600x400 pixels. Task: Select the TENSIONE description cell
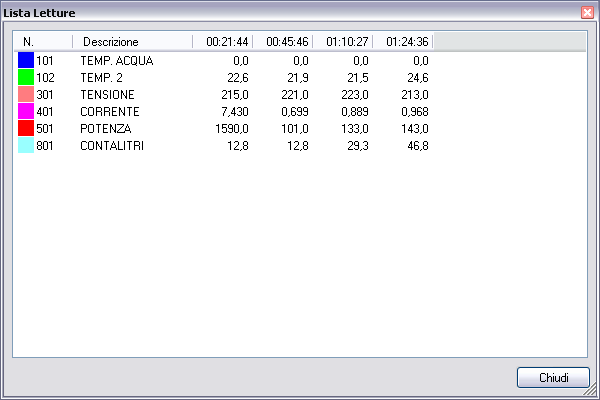(x=106, y=95)
